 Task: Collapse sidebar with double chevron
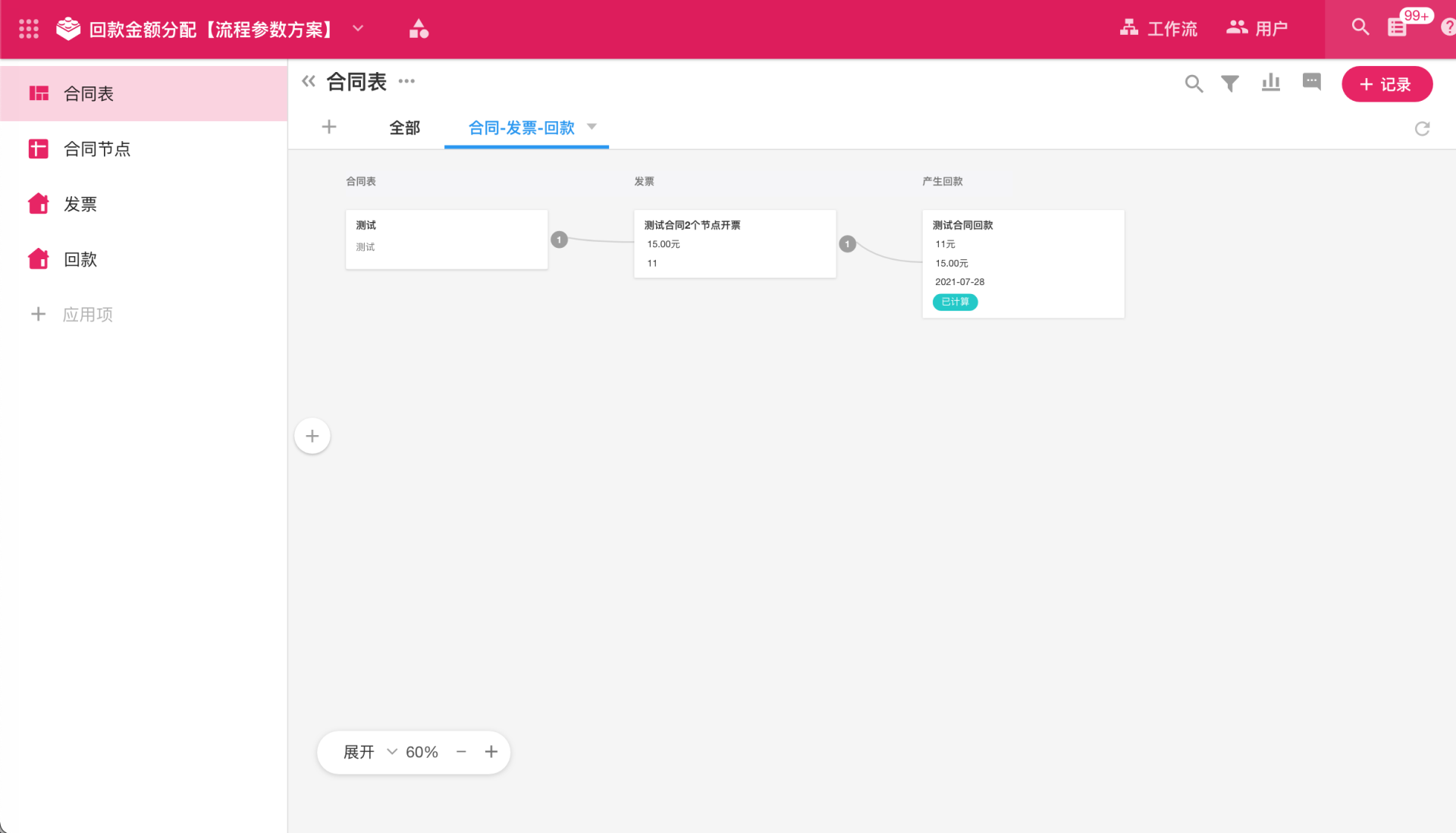point(308,81)
